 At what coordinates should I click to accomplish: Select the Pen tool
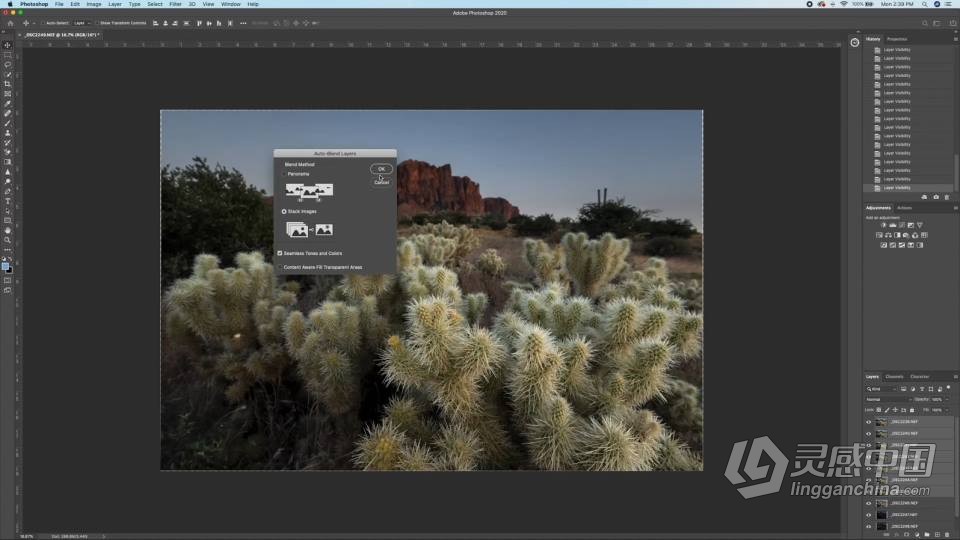click(7, 191)
